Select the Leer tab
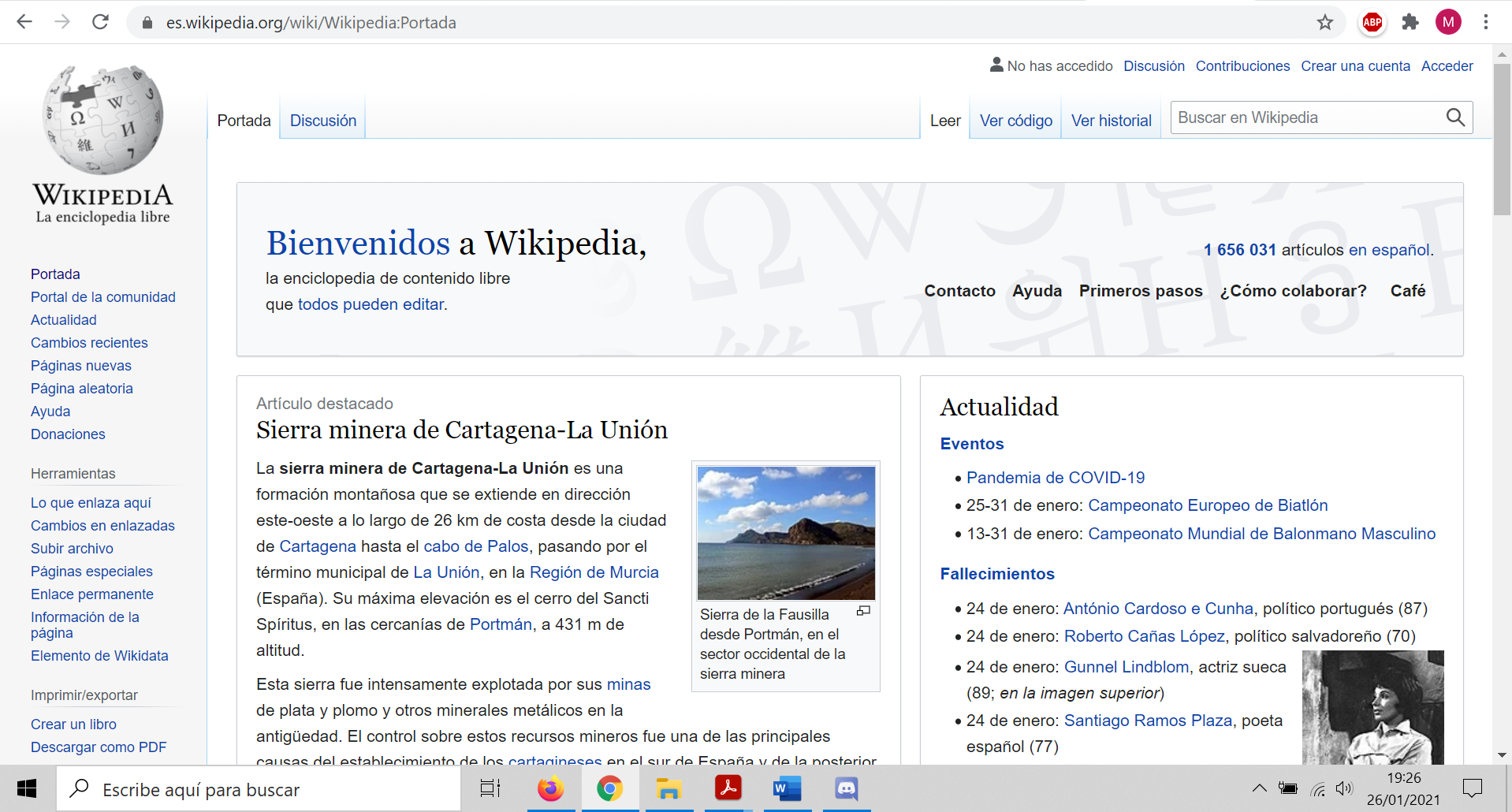1512x812 pixels. click(x=945, y=121)
